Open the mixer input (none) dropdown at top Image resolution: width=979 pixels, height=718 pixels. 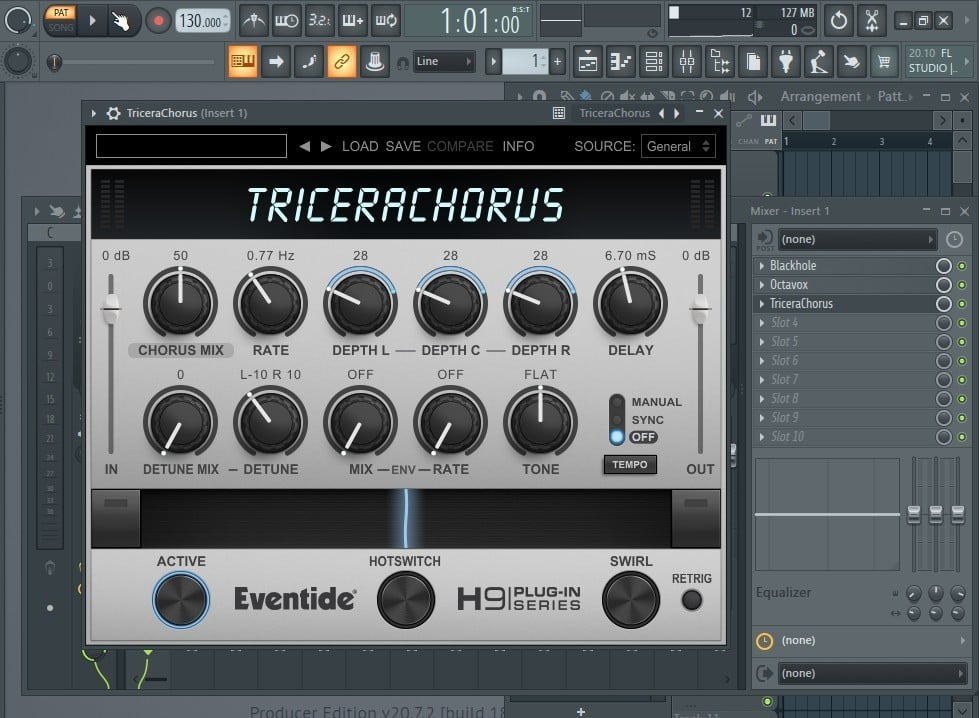click(857, 239)
